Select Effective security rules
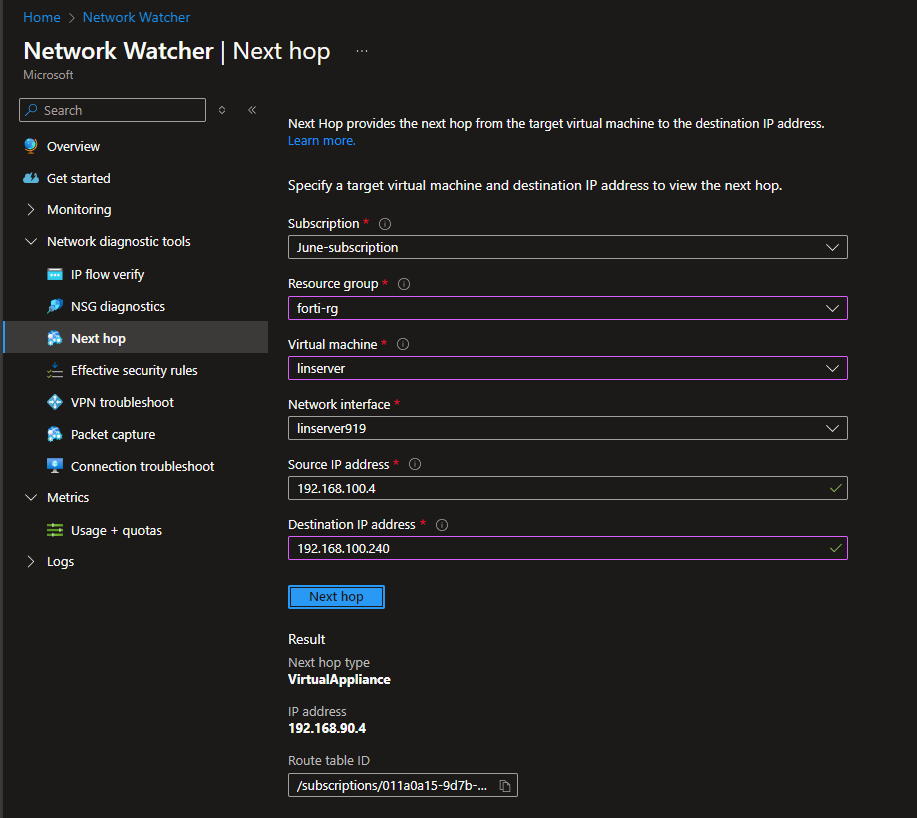917x818 pixels. [x=136, y=371]
